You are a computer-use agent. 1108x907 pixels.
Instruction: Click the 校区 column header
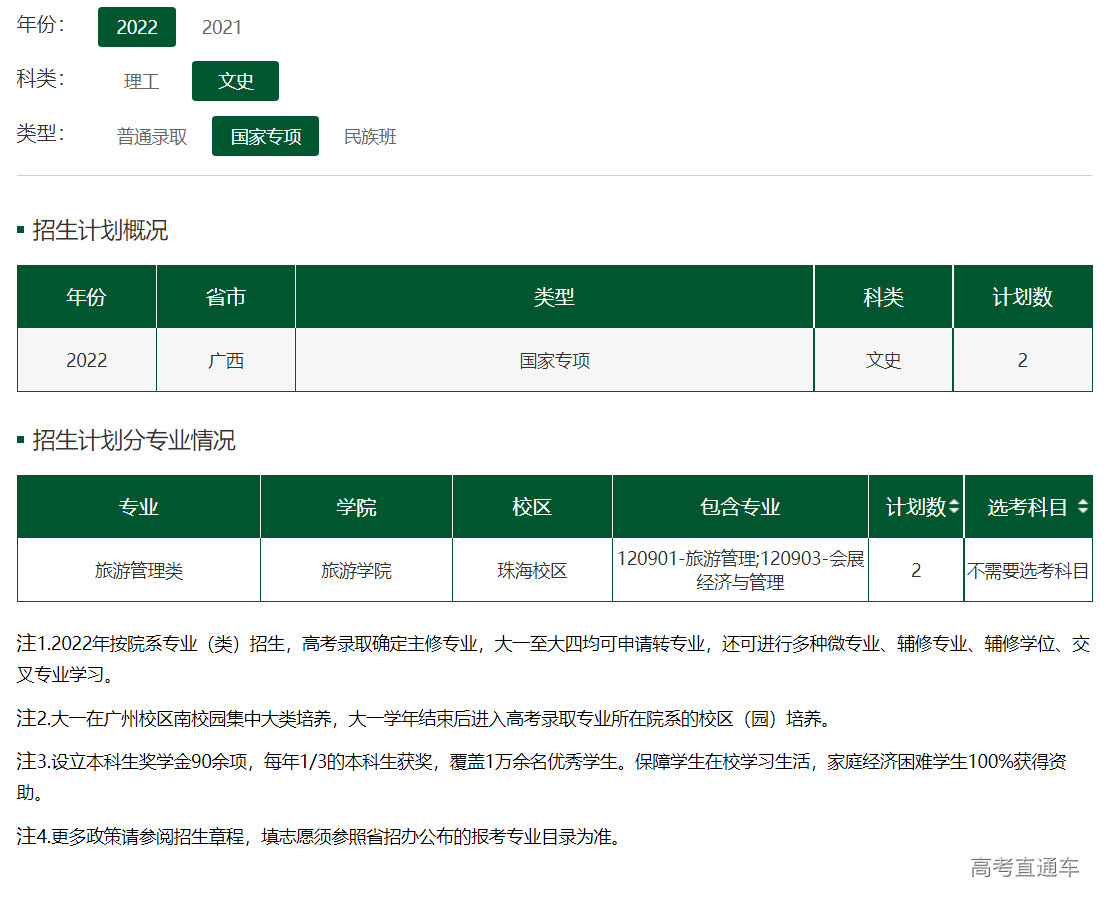point(532,507)
